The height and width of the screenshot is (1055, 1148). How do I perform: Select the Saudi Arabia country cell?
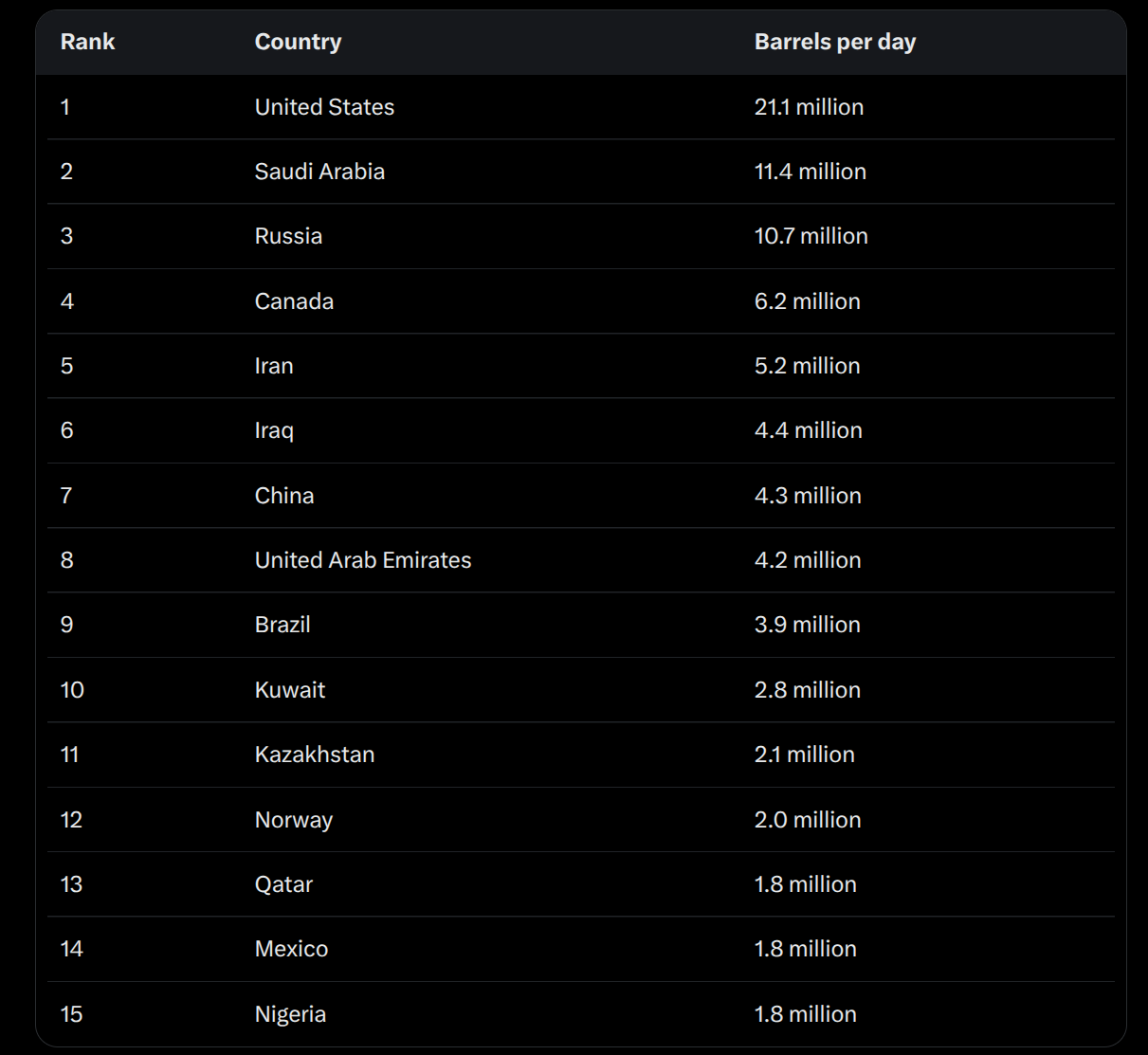click(x=319, y=172)
